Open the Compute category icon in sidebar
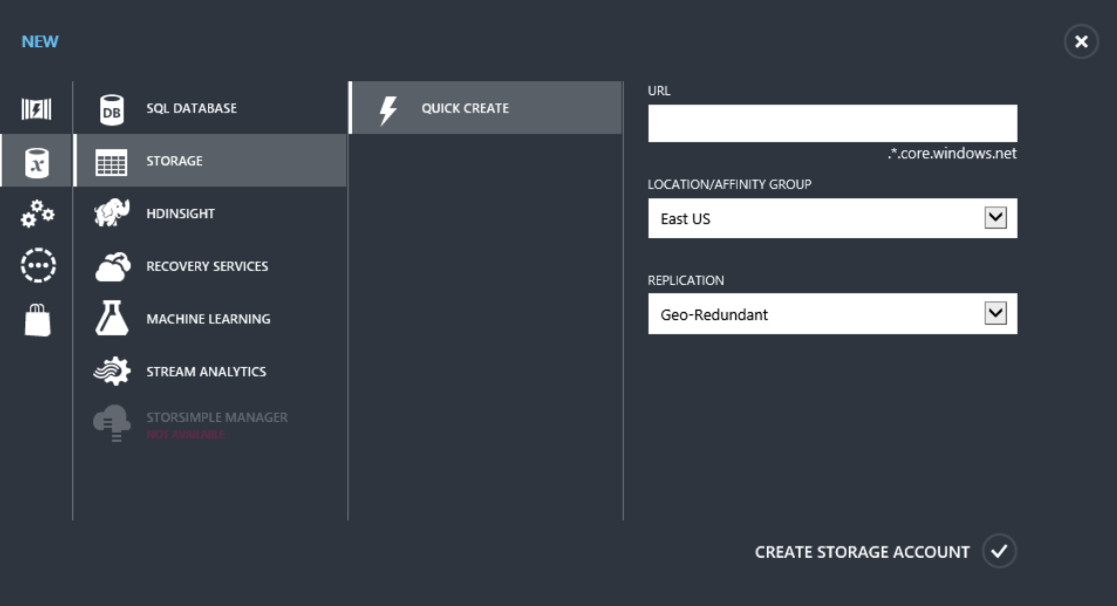The image size is (1117, 606). [36, 109]
